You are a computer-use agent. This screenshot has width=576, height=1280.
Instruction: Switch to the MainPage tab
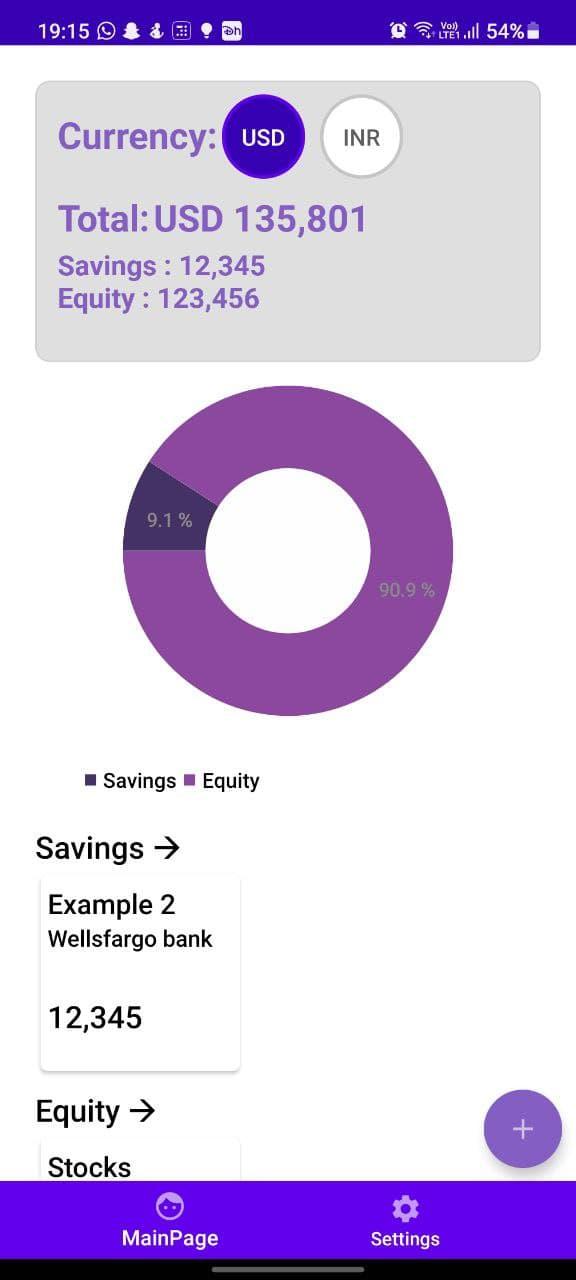pos(170,1220)
